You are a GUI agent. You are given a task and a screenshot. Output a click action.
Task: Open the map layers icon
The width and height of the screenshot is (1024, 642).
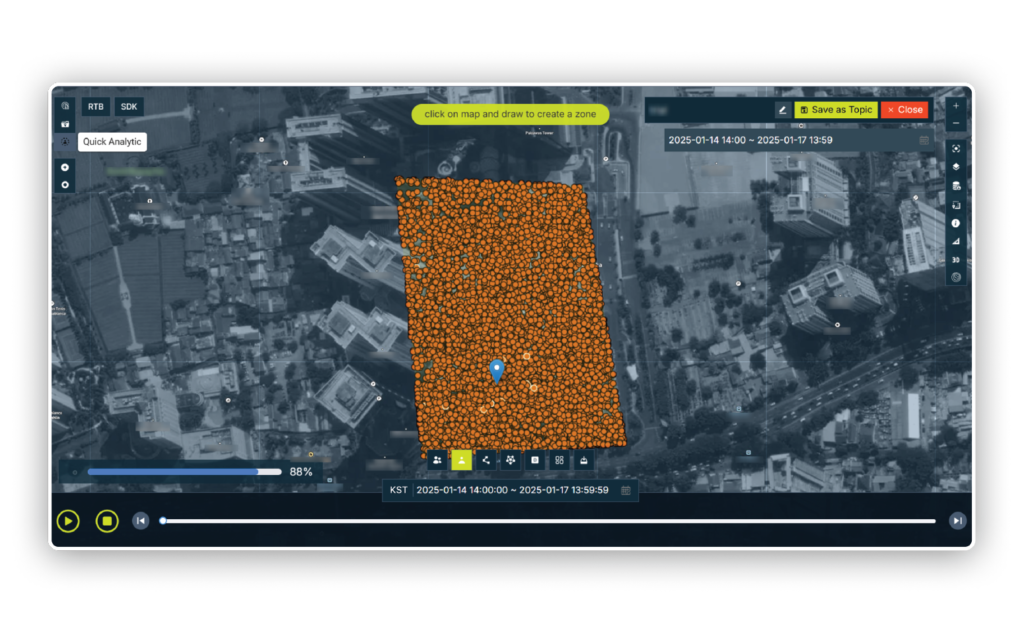click(956, 167)
